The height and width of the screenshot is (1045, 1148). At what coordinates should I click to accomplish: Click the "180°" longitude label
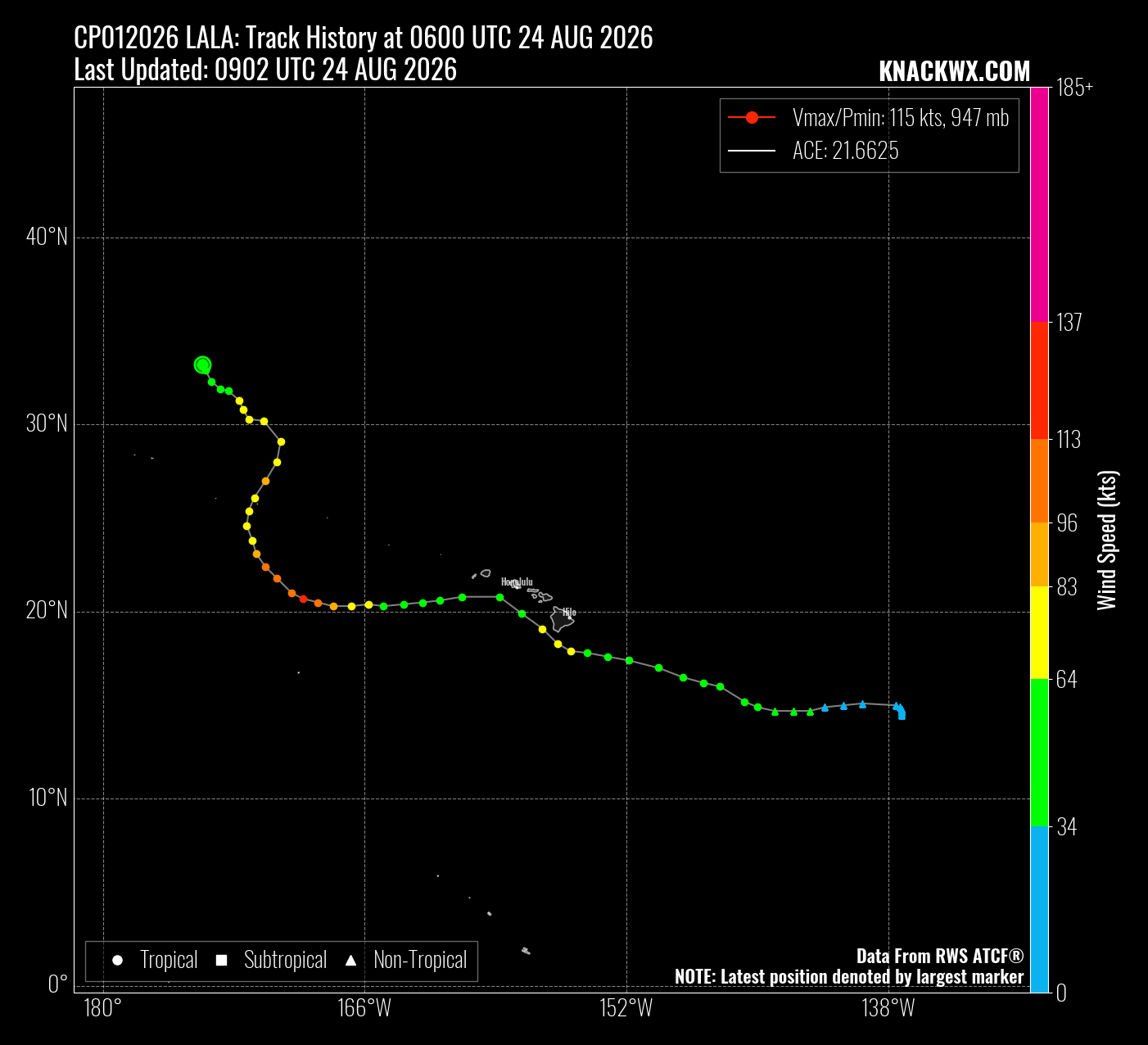point(103,1008)
